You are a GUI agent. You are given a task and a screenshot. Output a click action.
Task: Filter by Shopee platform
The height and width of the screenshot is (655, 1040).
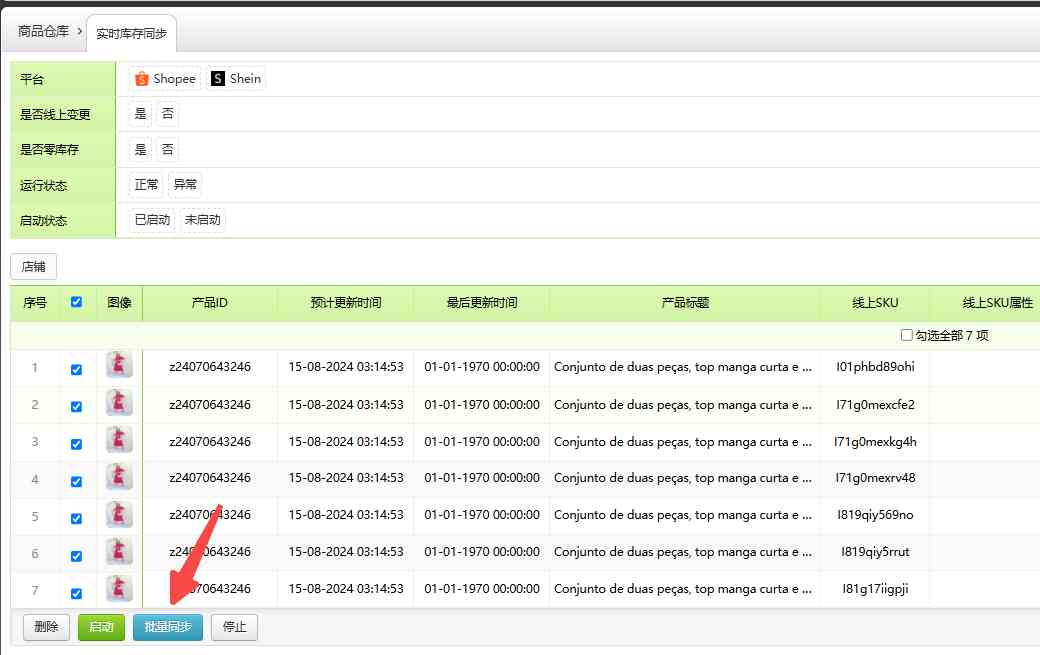click(165, 79)
